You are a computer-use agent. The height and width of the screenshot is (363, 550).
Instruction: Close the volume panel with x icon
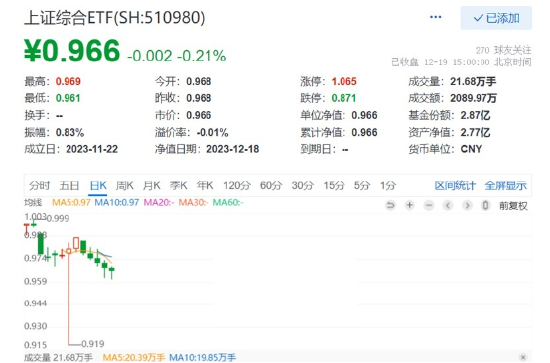(523, 357)
